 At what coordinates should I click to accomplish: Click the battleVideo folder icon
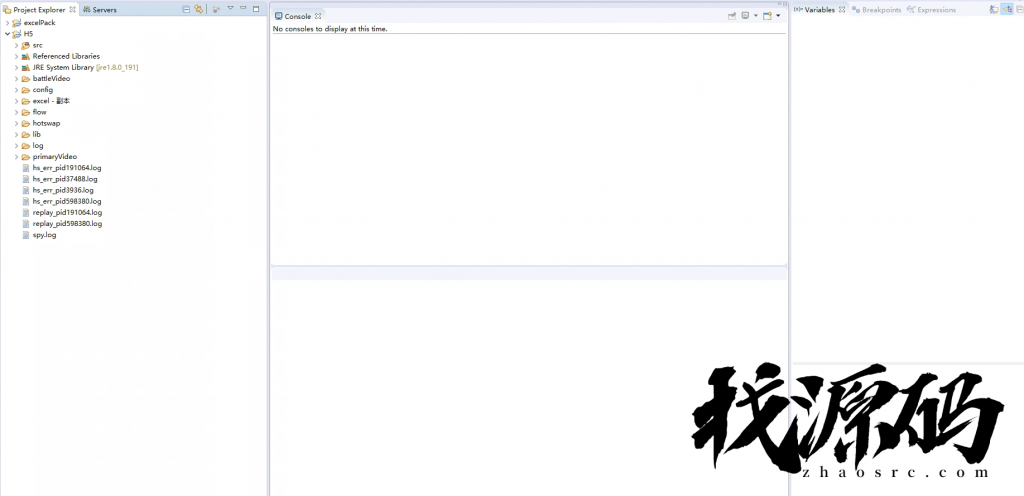(x=25, y=78)
